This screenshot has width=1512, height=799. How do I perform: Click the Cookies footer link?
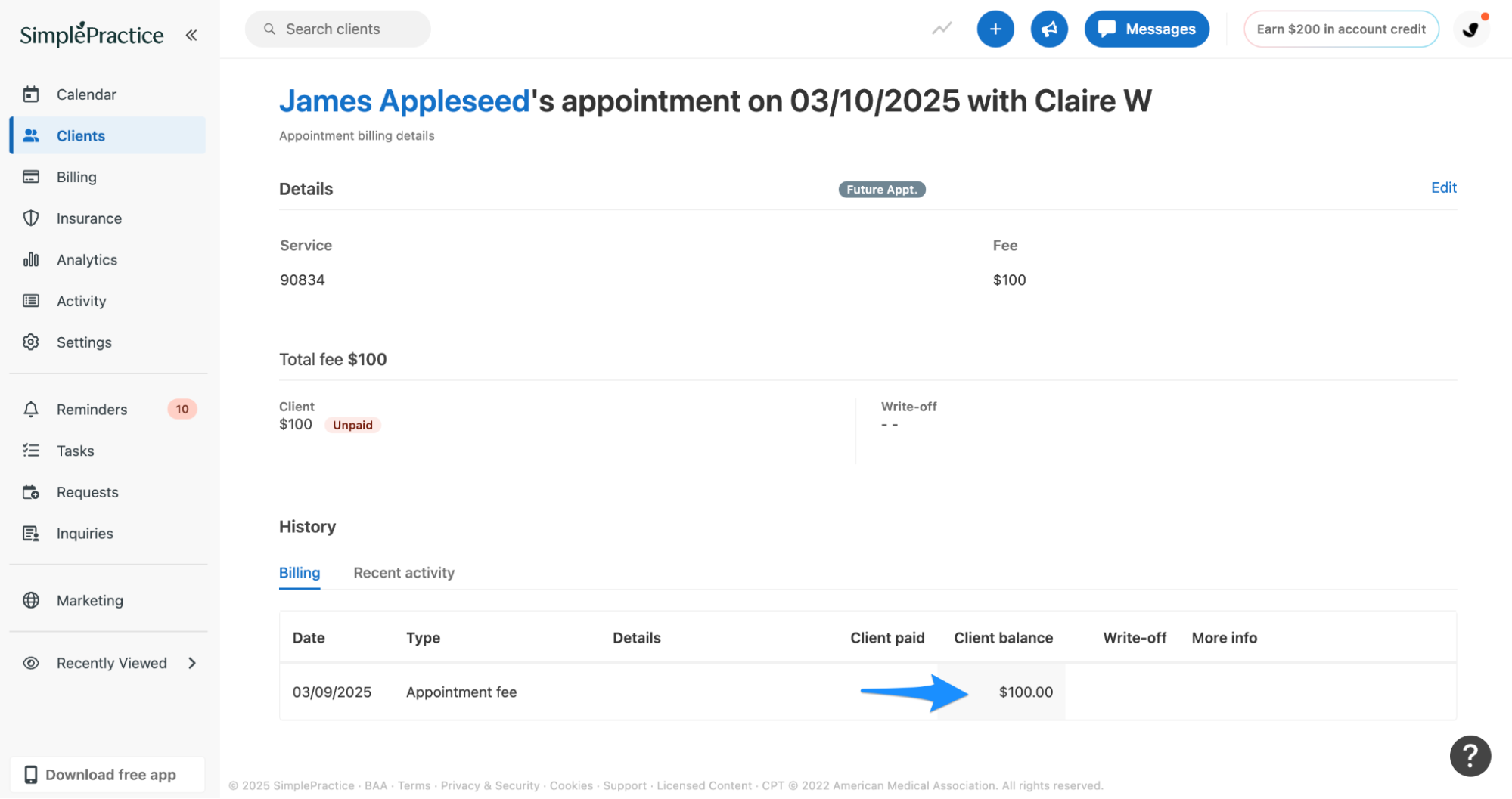(571, 785)
